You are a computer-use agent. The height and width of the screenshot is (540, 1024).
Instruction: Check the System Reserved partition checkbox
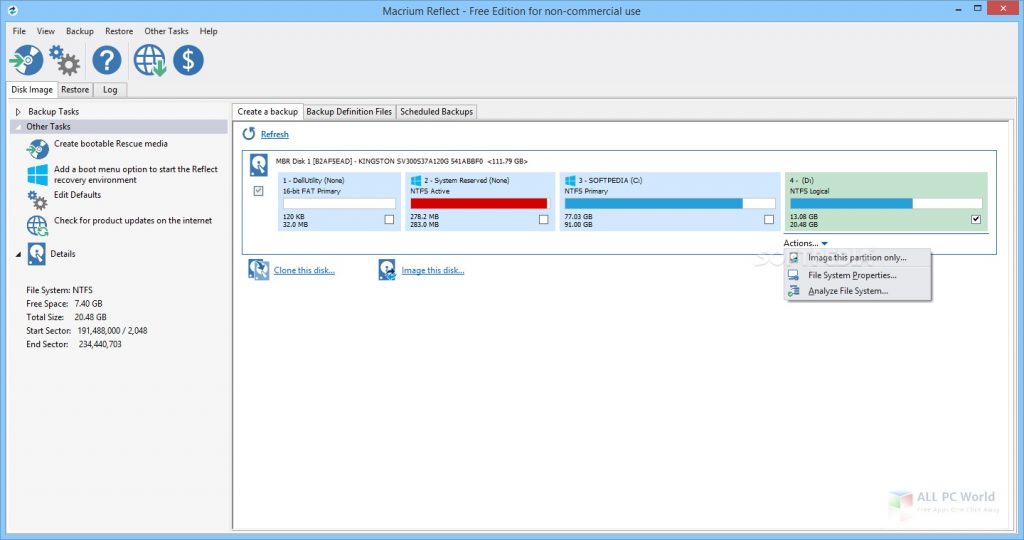coord(543,219)
